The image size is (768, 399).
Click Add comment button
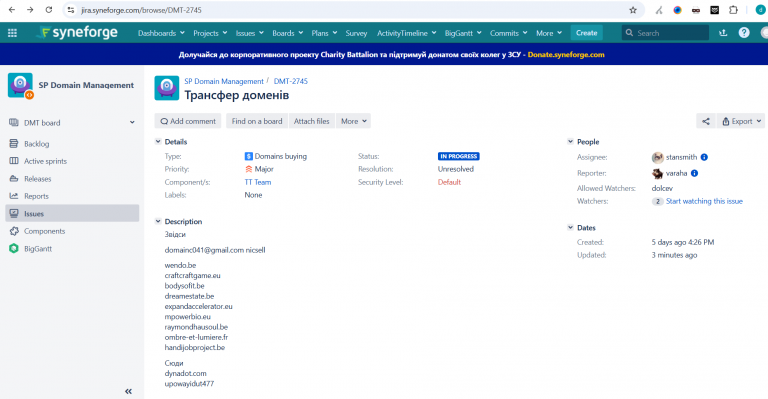click(188, 121)
